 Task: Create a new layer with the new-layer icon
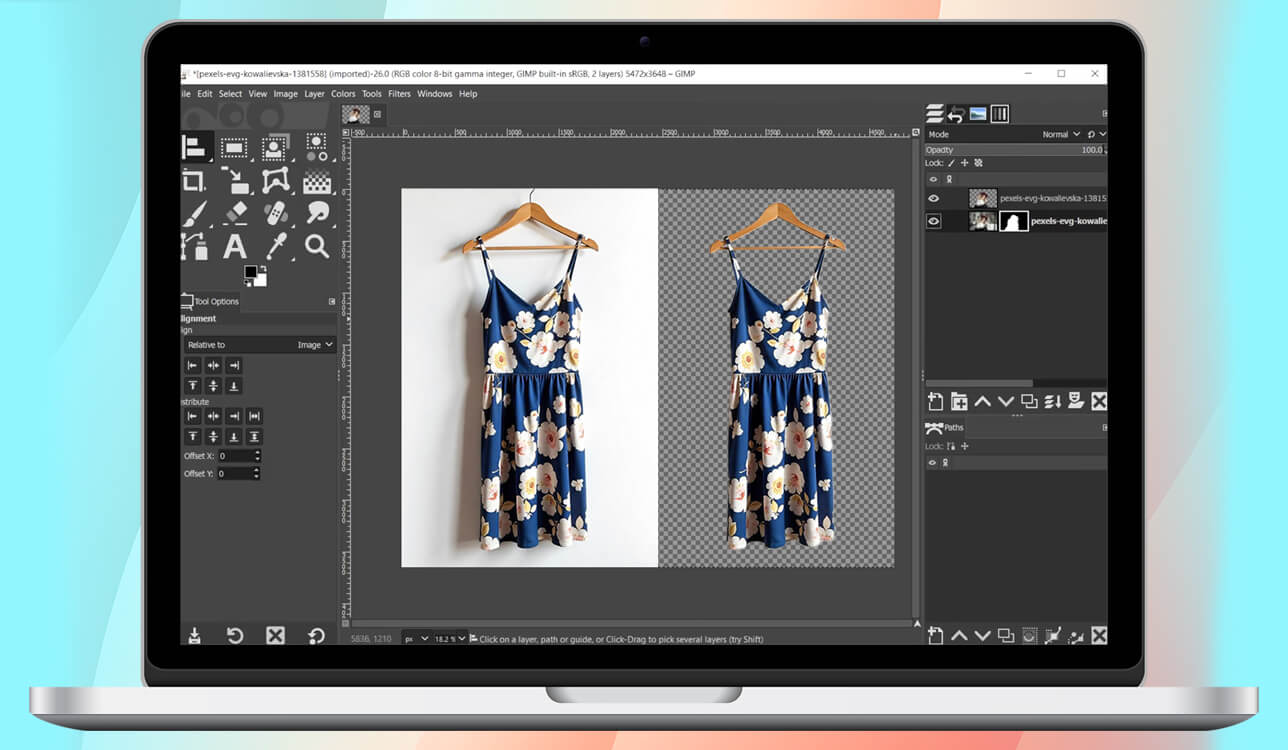tap(936, 401)
